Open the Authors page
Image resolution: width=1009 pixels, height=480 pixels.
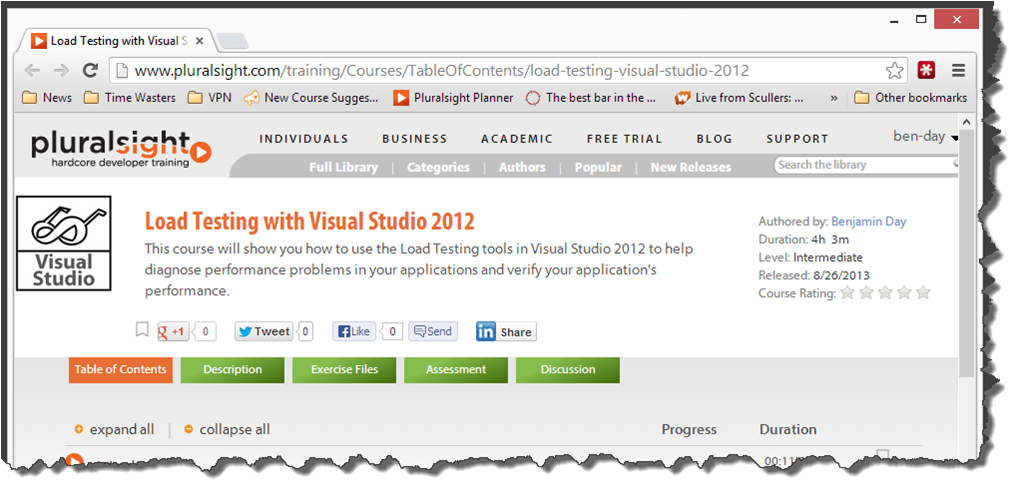pyautogui.click(x=522, y=167)
